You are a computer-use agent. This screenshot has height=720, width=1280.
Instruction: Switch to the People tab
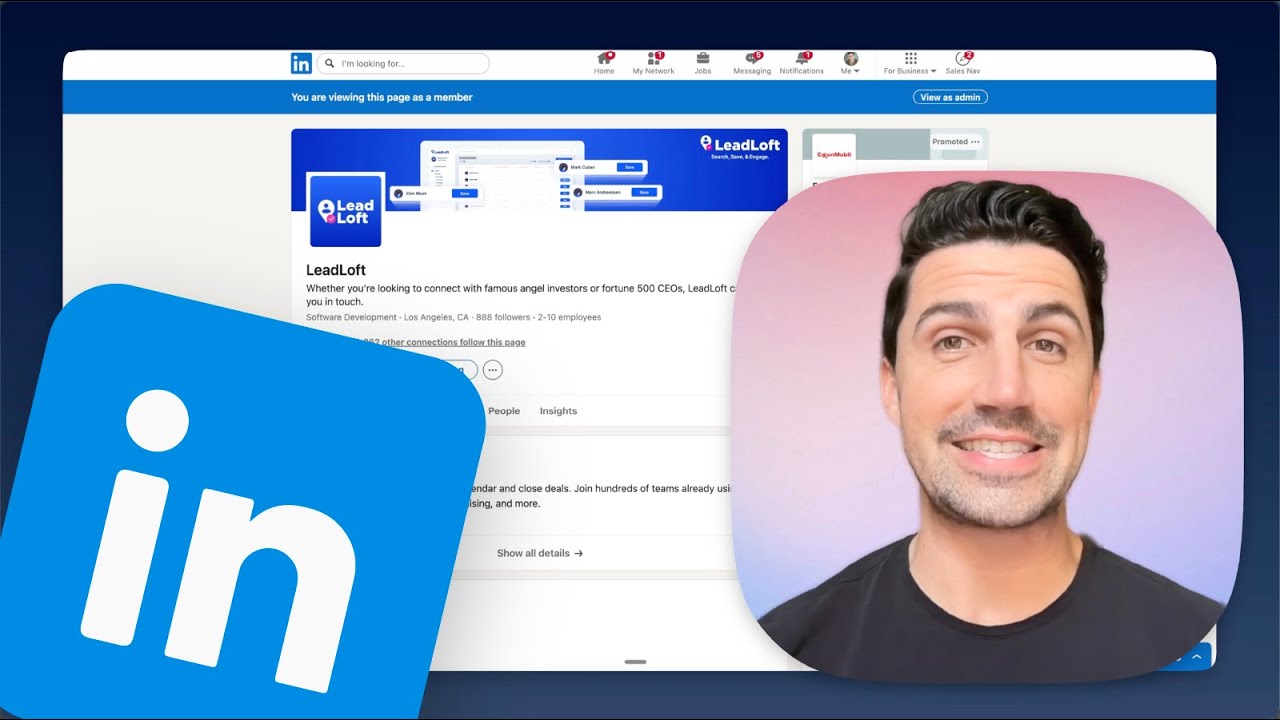tap(504, 411)
